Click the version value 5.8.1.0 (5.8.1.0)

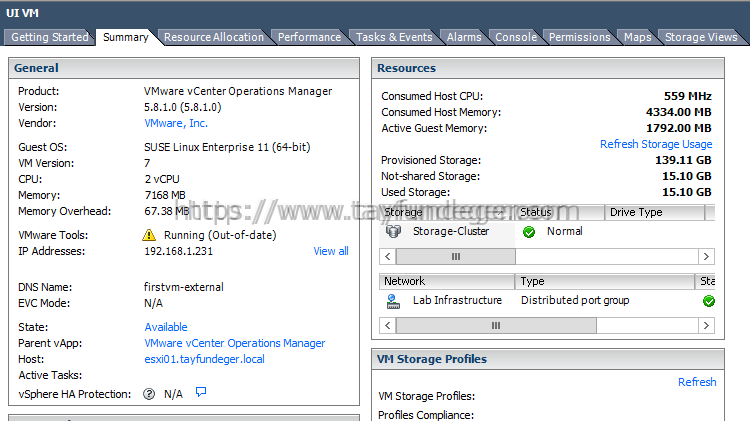point(183,107)
